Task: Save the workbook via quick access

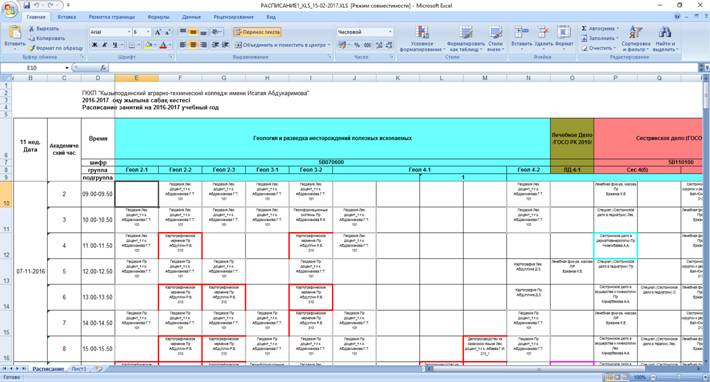Action: [x=27, y=5]
